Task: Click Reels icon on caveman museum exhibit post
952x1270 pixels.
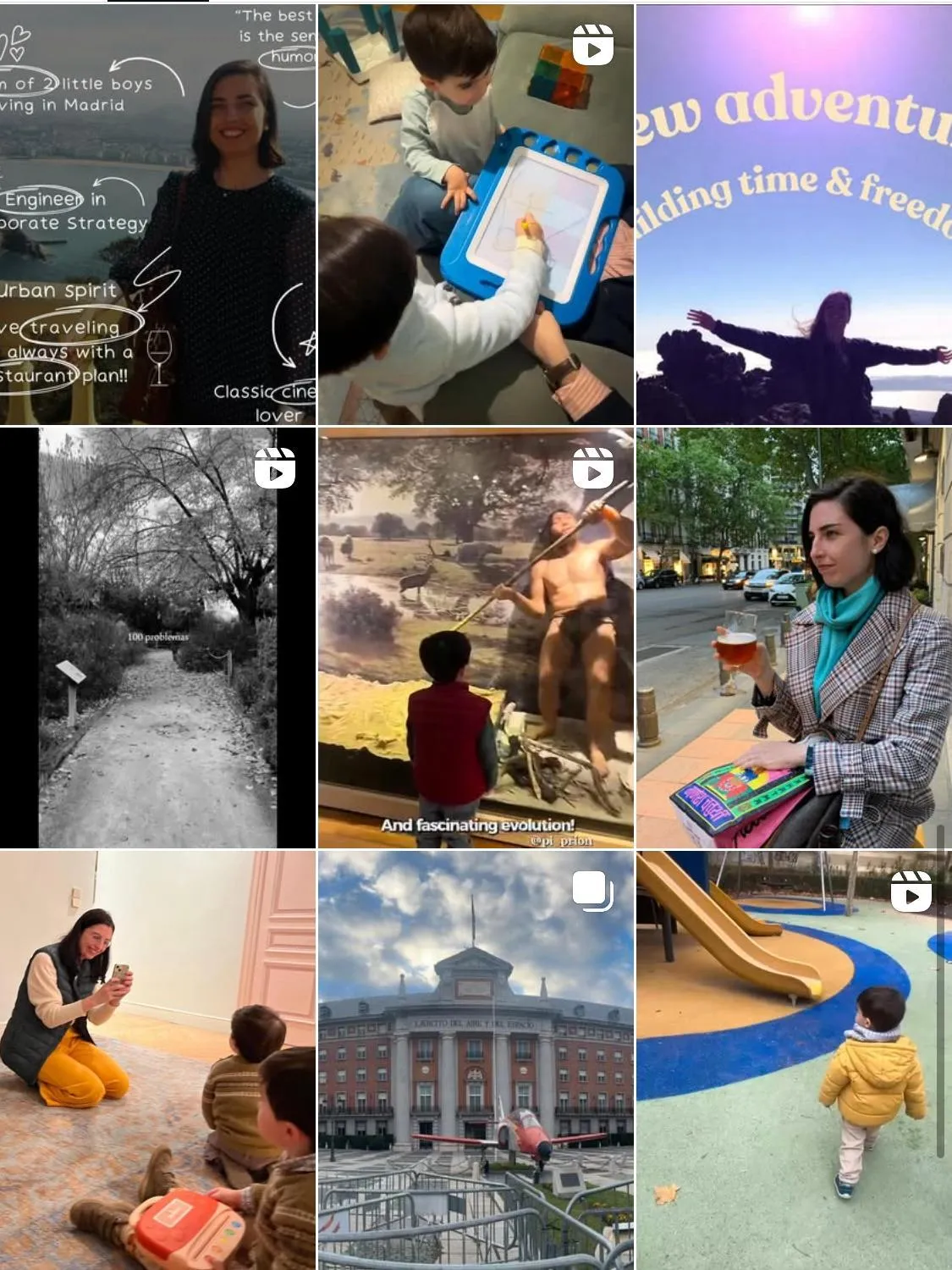Action: pos(592,468)
